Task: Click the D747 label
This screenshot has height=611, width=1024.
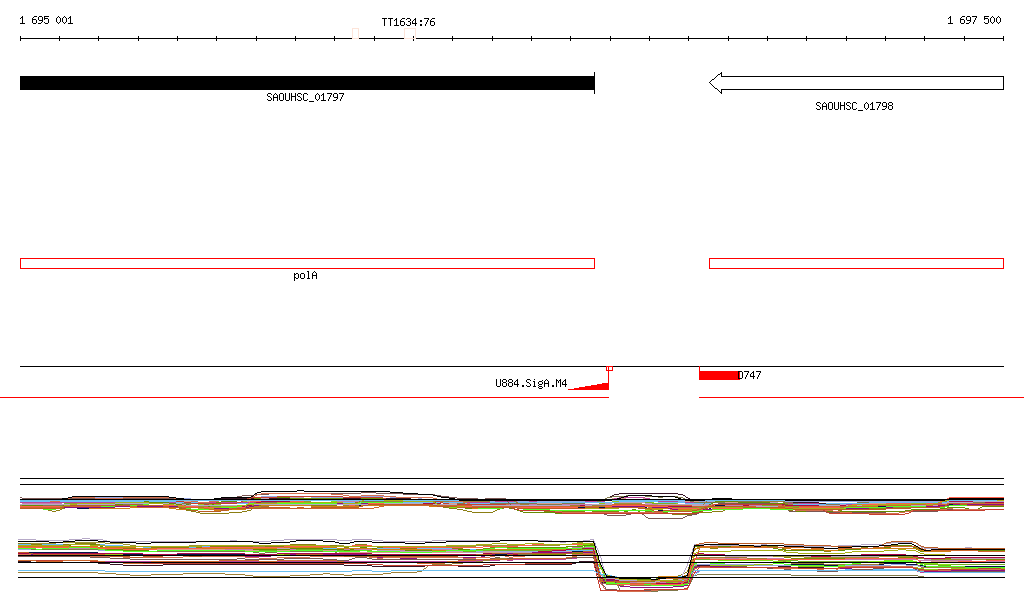Action: click(750, 375)
